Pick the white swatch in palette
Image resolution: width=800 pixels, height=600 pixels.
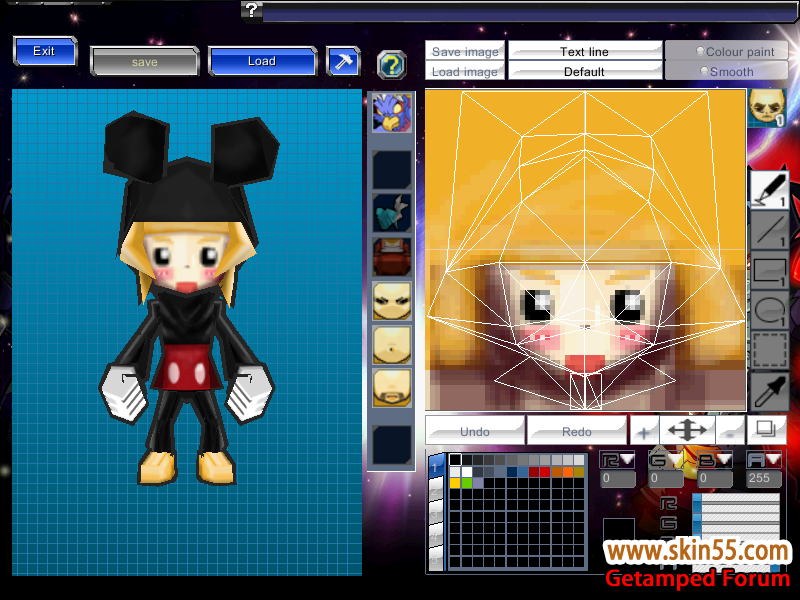tap(467, 472)
